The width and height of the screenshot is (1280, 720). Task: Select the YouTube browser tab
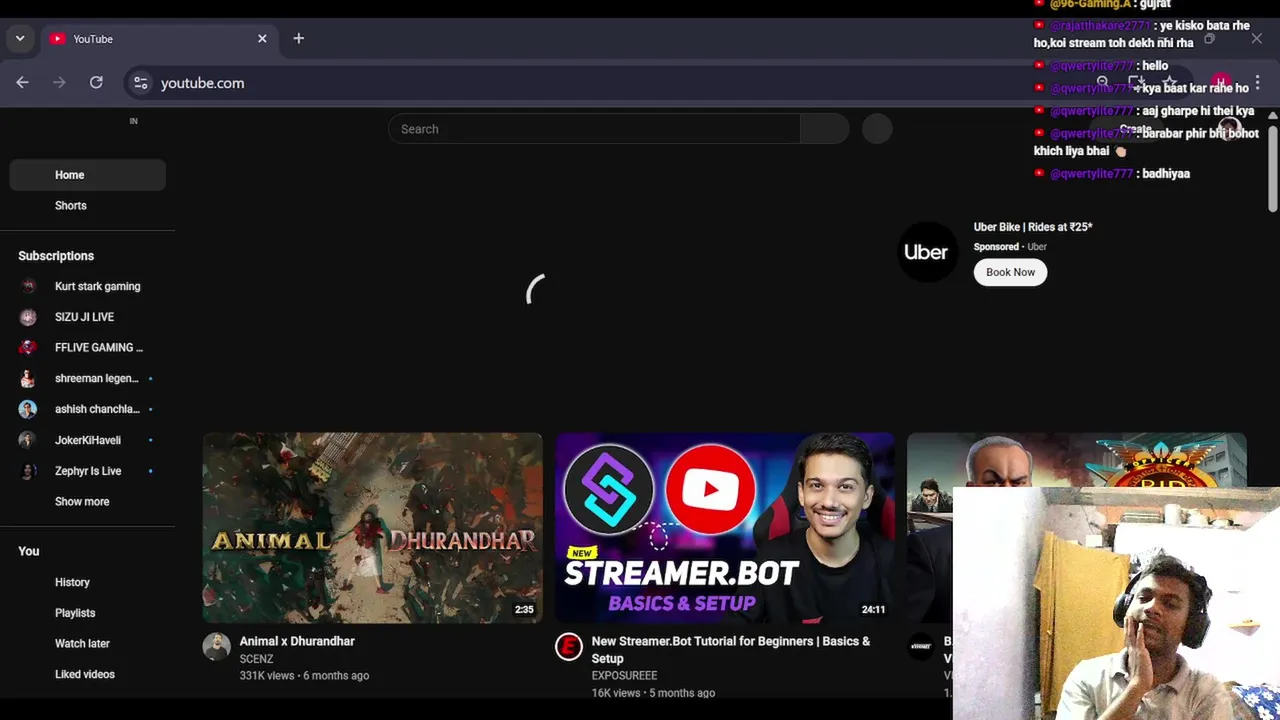click(x=158, y=38)
